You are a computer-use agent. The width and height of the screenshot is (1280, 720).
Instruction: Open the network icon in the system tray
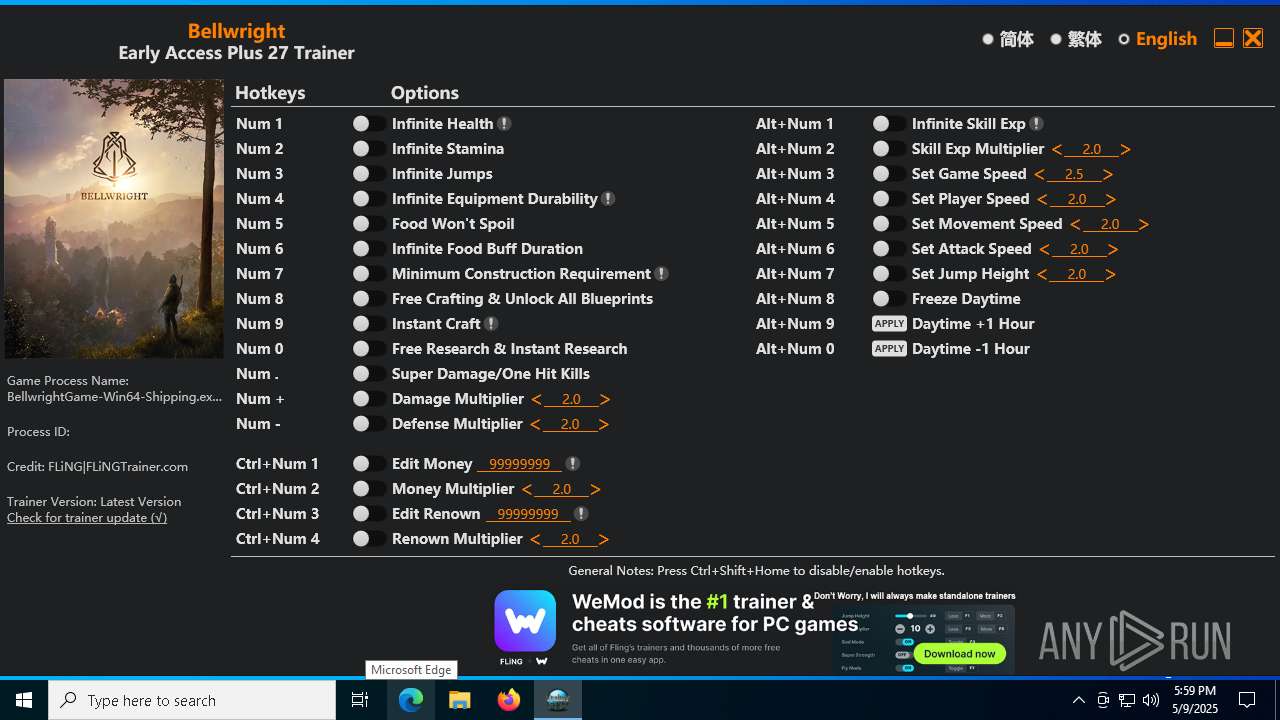1127,700
